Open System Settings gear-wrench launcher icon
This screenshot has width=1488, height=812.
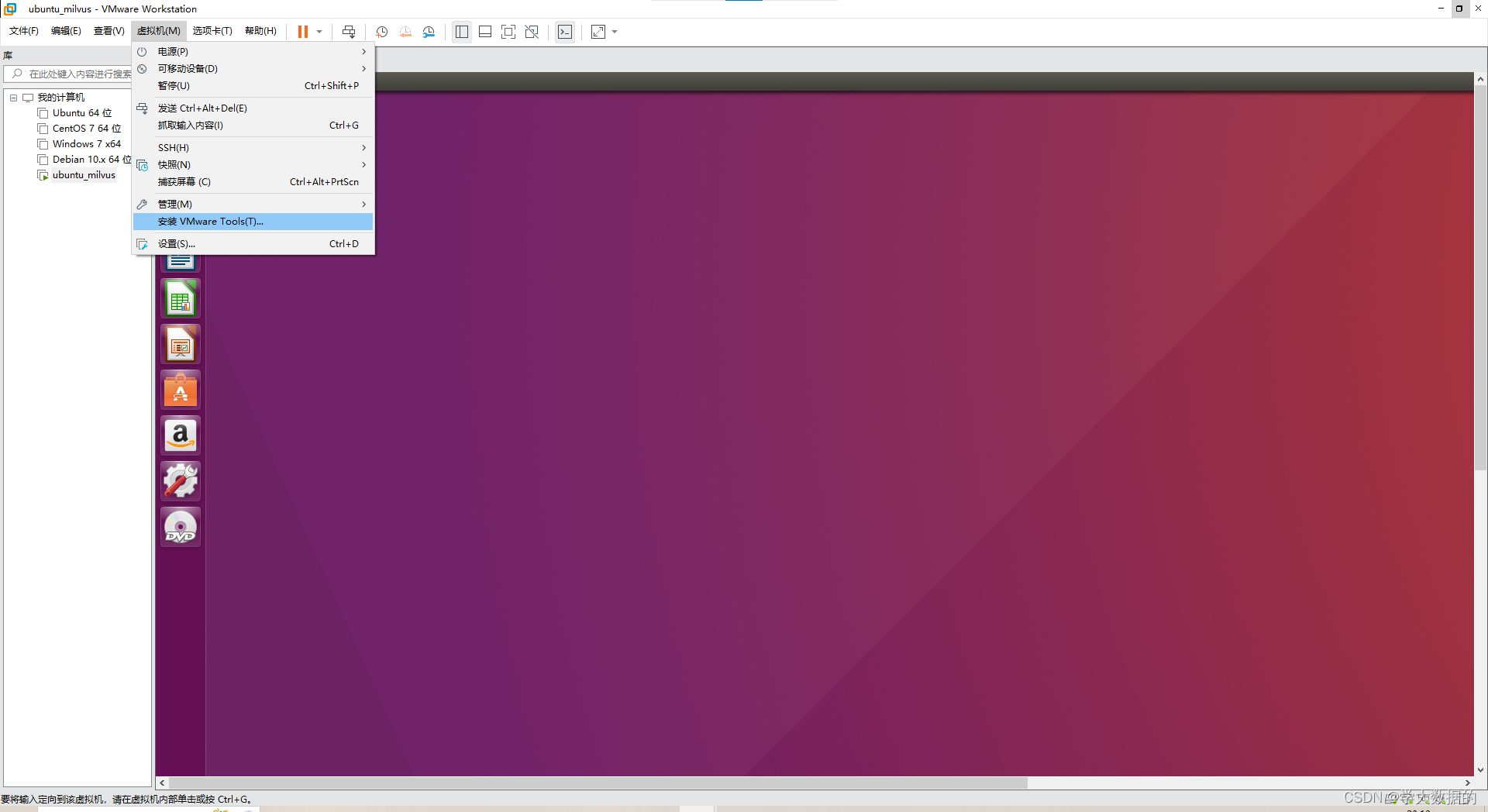click(181, 482)
